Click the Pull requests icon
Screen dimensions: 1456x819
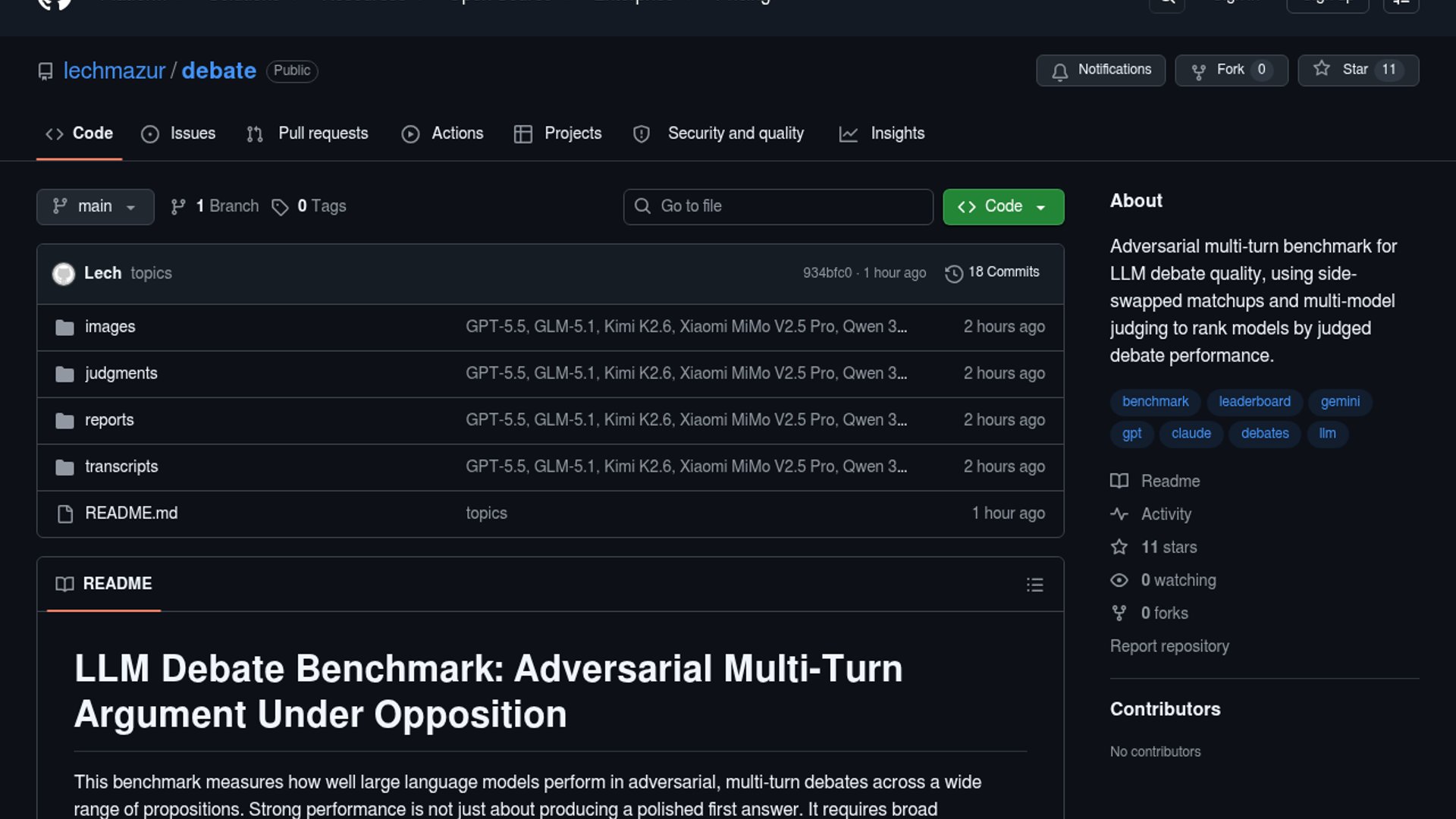(x=255, y=134)
